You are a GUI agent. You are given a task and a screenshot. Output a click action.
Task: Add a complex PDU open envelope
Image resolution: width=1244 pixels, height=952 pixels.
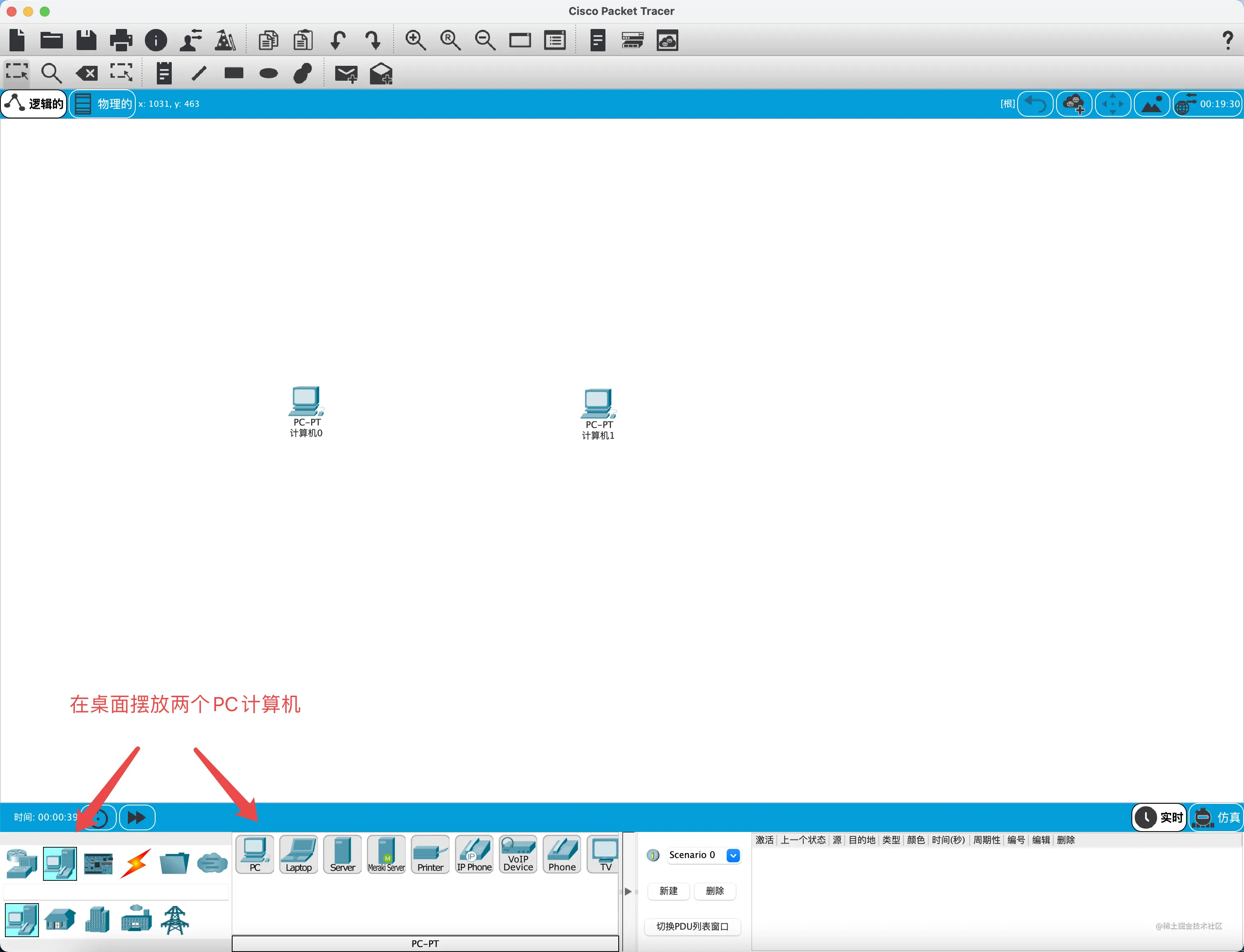(x=381, y=73)
